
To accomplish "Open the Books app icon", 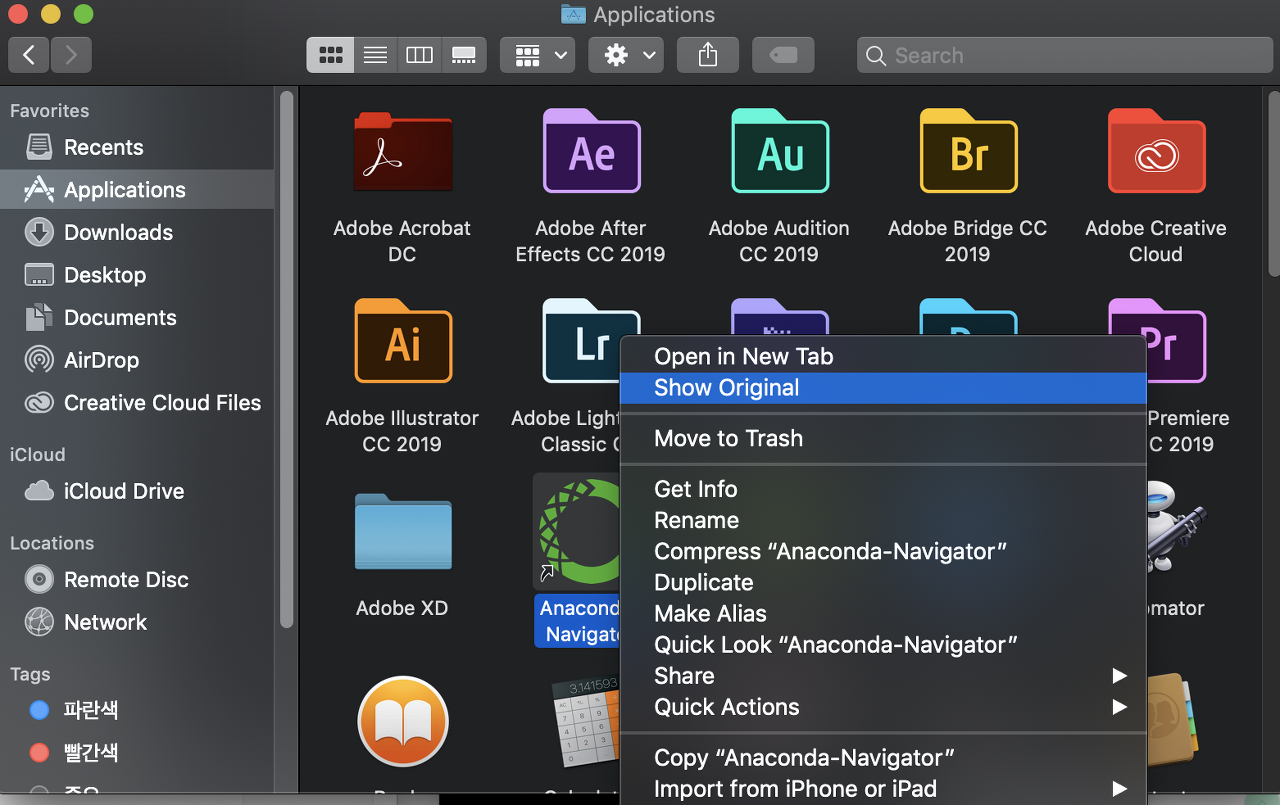I will [x=402, y=722].
